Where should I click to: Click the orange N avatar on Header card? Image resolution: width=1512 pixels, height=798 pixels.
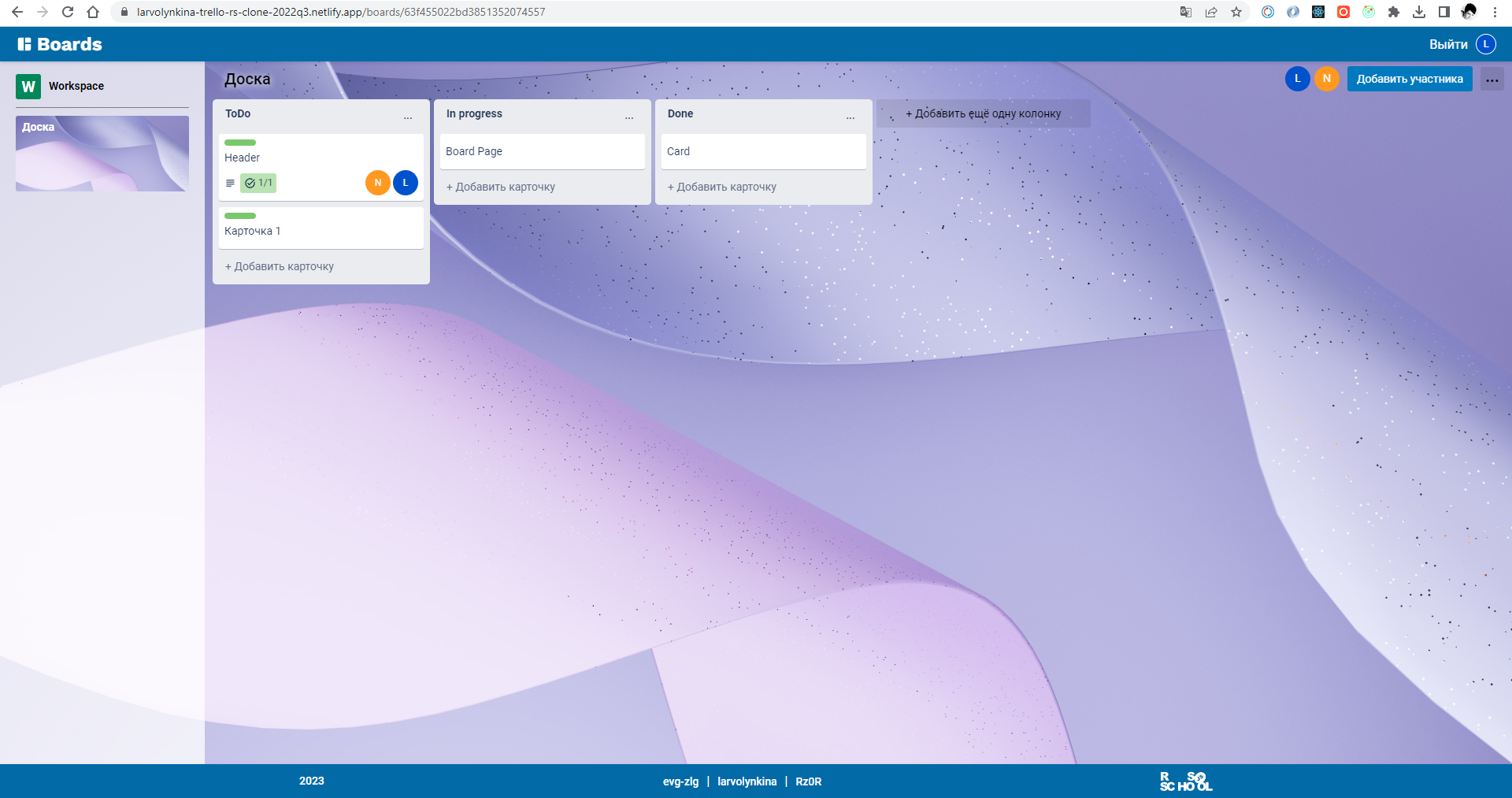(x=377, y=182)
